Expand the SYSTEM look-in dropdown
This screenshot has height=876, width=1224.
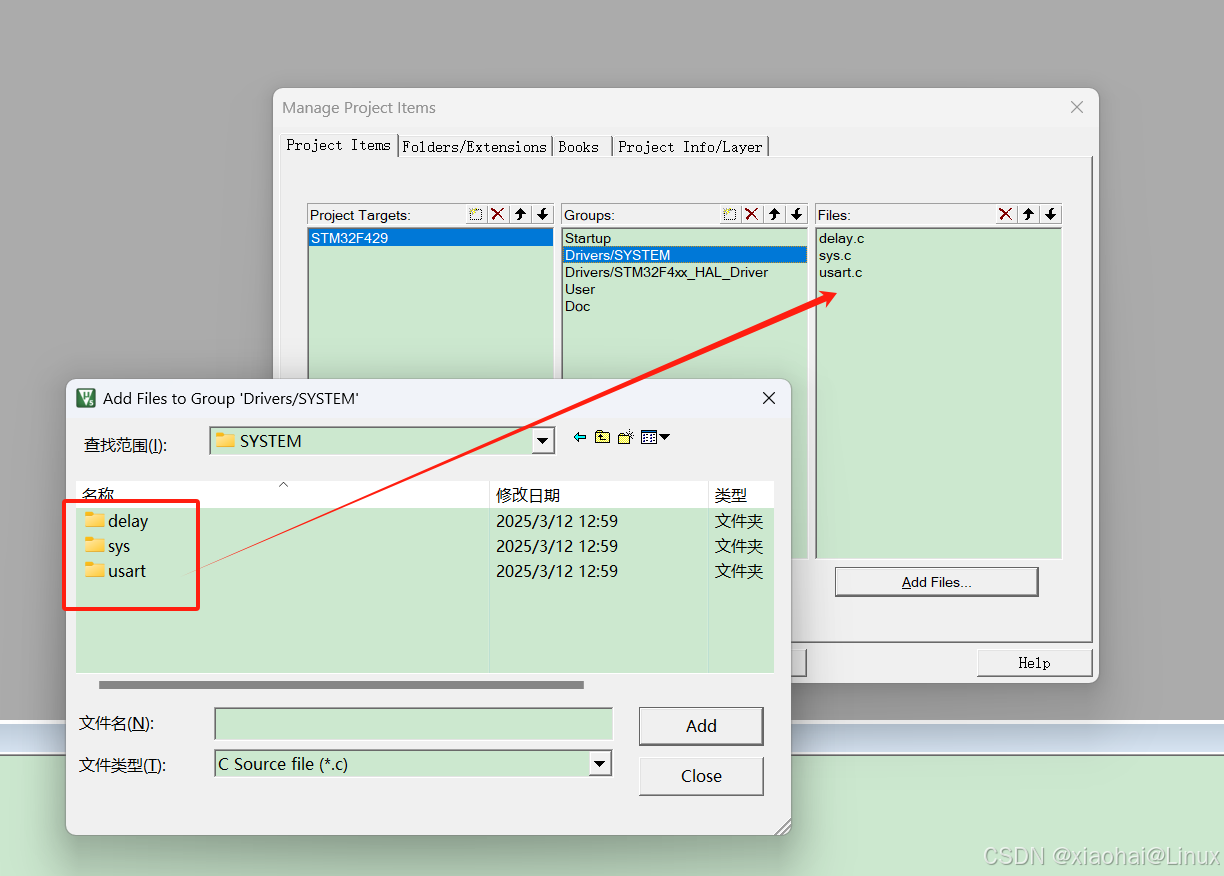click(x=543, y=441)
